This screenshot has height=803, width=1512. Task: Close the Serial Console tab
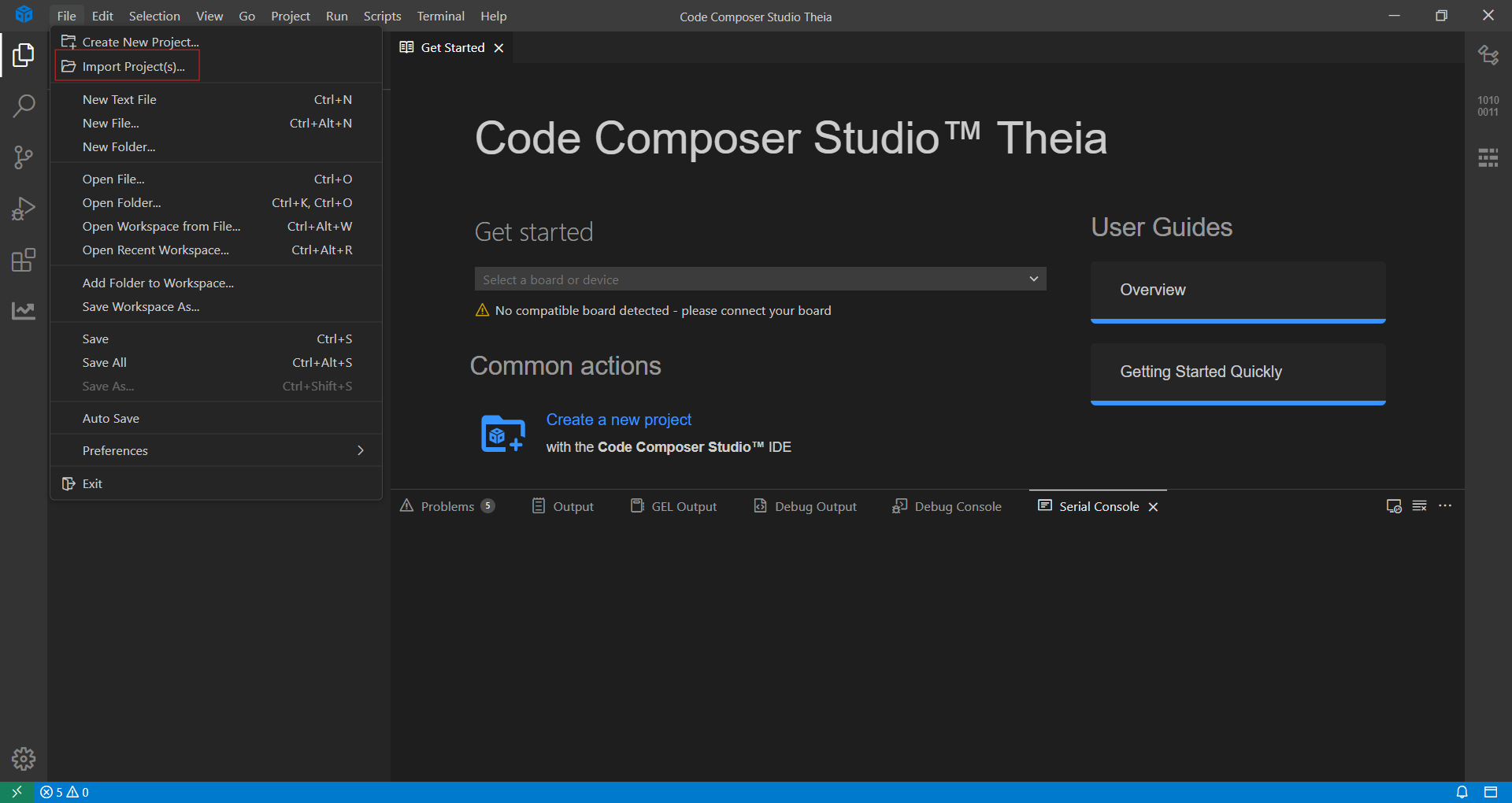(x=1153, y=507)
